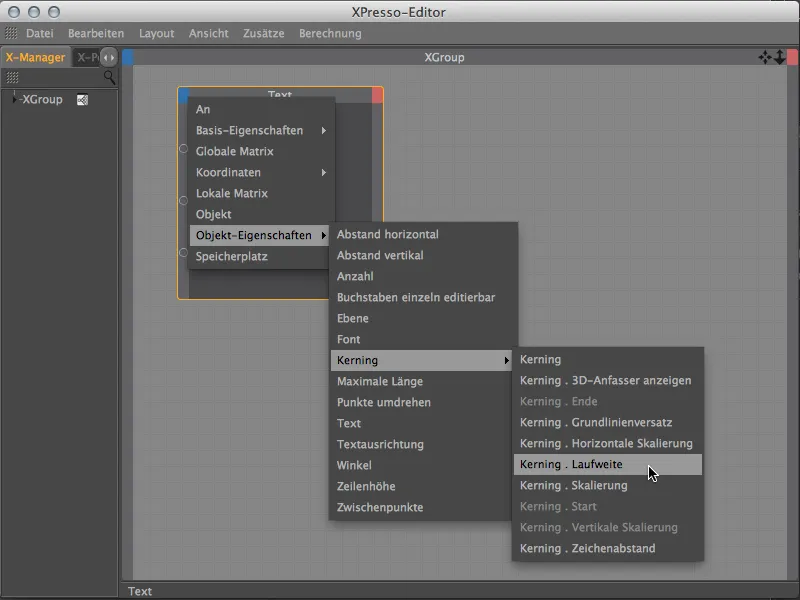Screen dimensions: 800x600
Task: Select Kerning . 3D-Anfasser anzeigen
Action: tap(608, 380)
